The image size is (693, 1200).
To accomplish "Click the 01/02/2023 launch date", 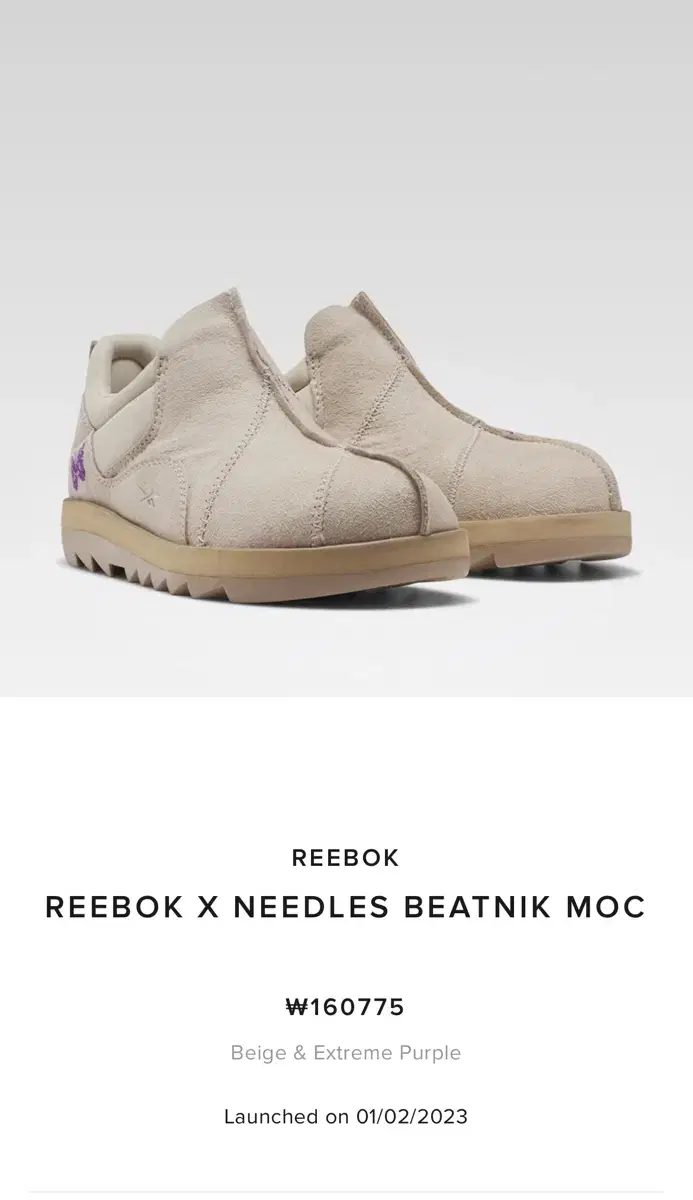I will click(x=412, y=1117).
